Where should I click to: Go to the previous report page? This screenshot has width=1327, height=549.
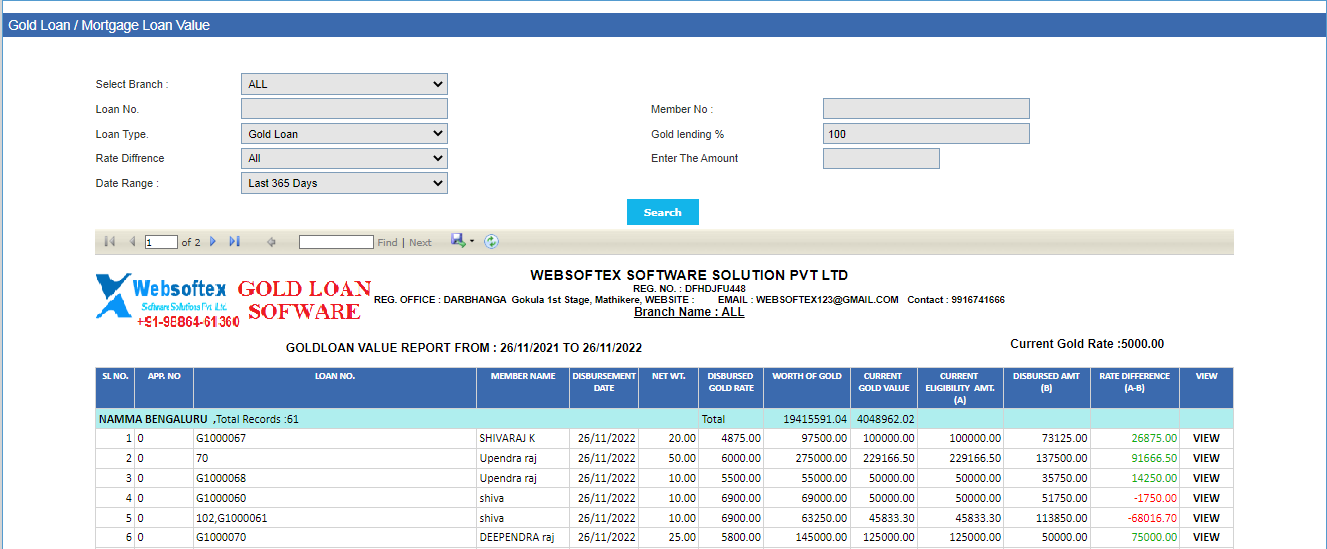(x=132, y=242)
